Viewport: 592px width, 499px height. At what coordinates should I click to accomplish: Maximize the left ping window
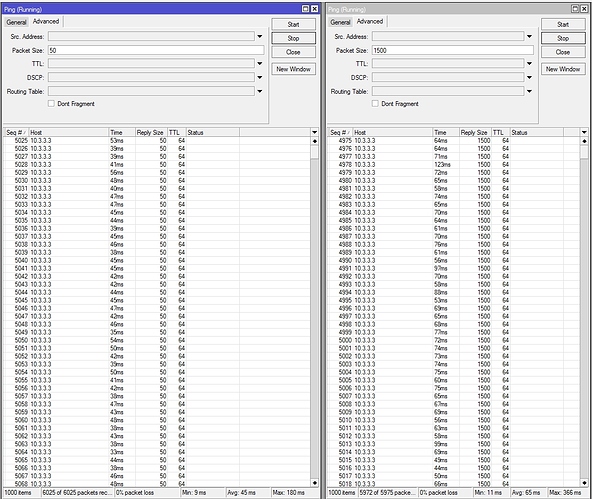[306, 9]
